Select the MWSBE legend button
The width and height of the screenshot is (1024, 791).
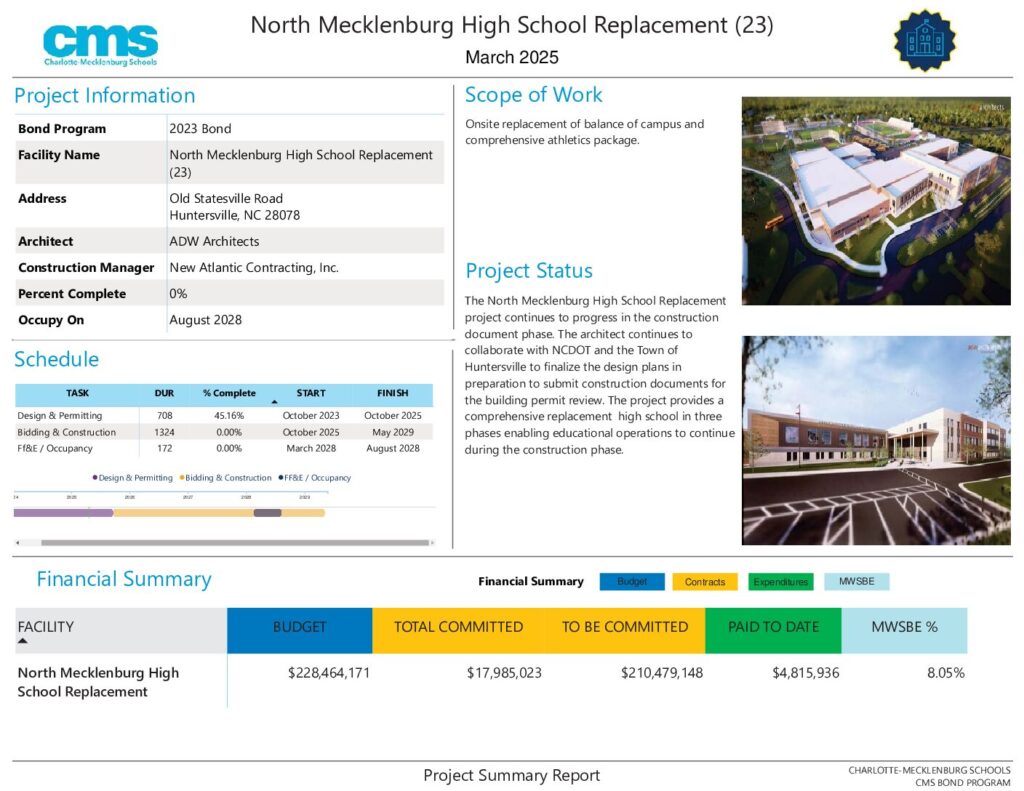pyautogui.click(x=856, y=581)
